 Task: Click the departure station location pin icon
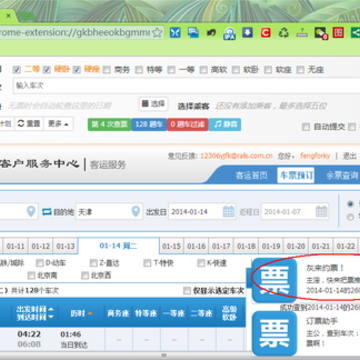coord(31,211)
